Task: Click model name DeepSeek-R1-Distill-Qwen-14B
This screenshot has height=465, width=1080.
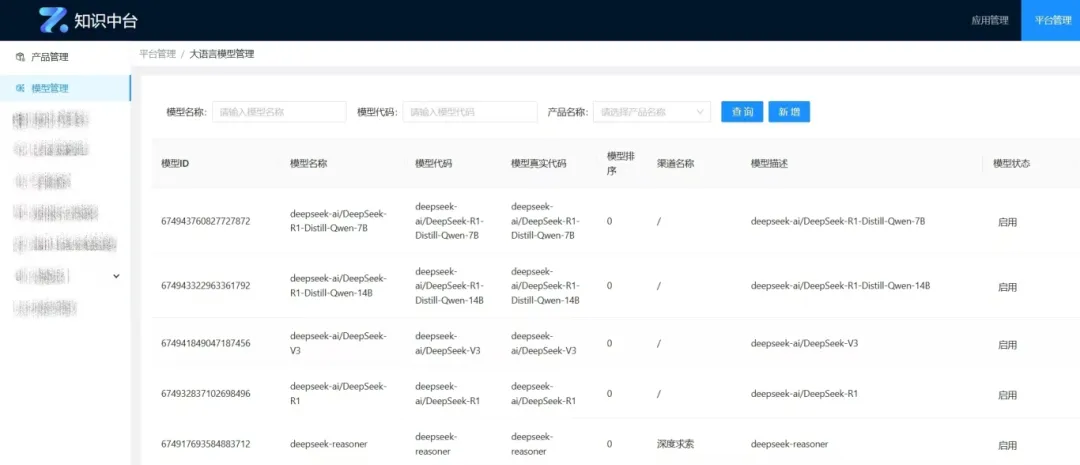Action: 338,285
